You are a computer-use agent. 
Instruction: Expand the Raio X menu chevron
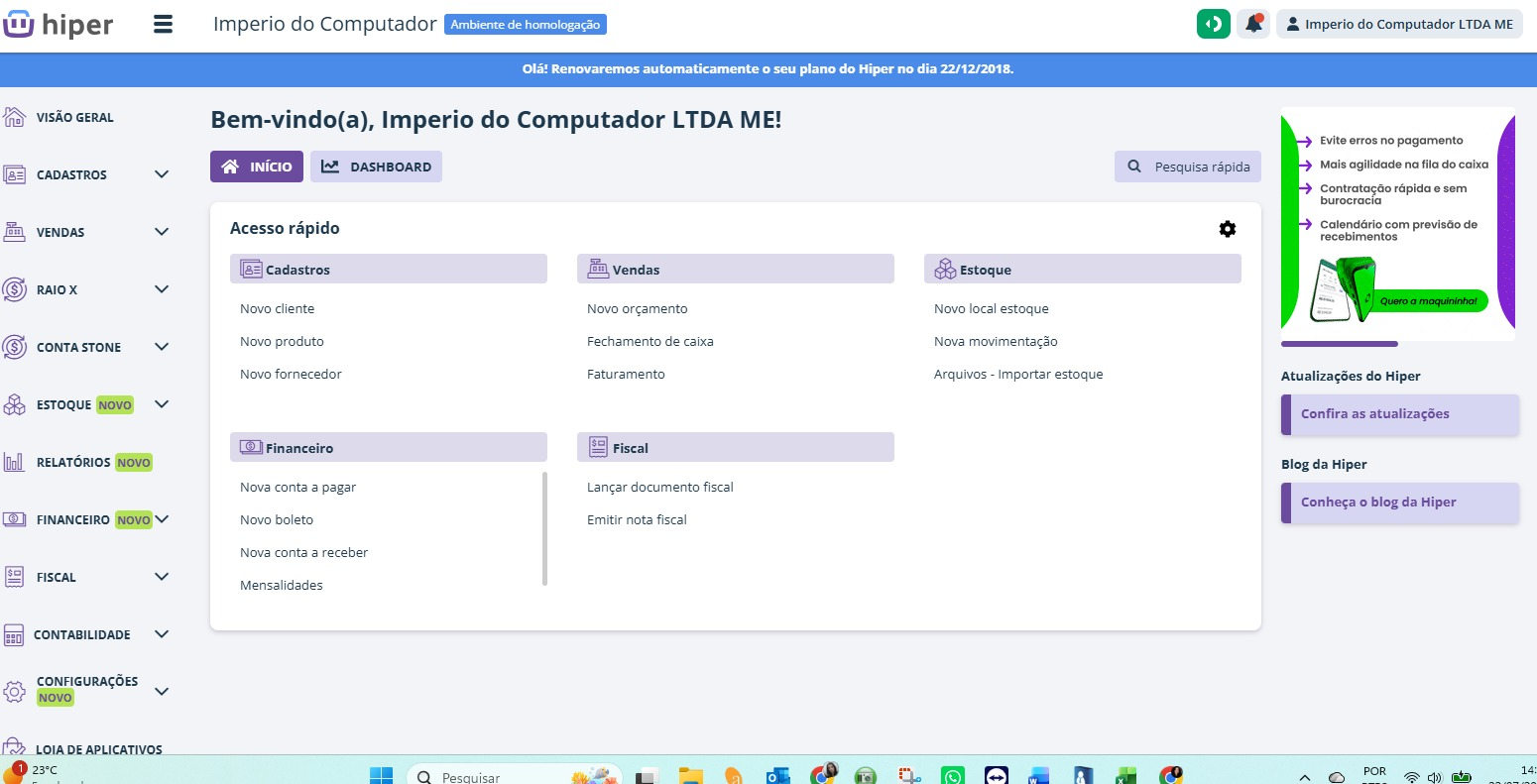pyautogui.click(x=162, y=289)
